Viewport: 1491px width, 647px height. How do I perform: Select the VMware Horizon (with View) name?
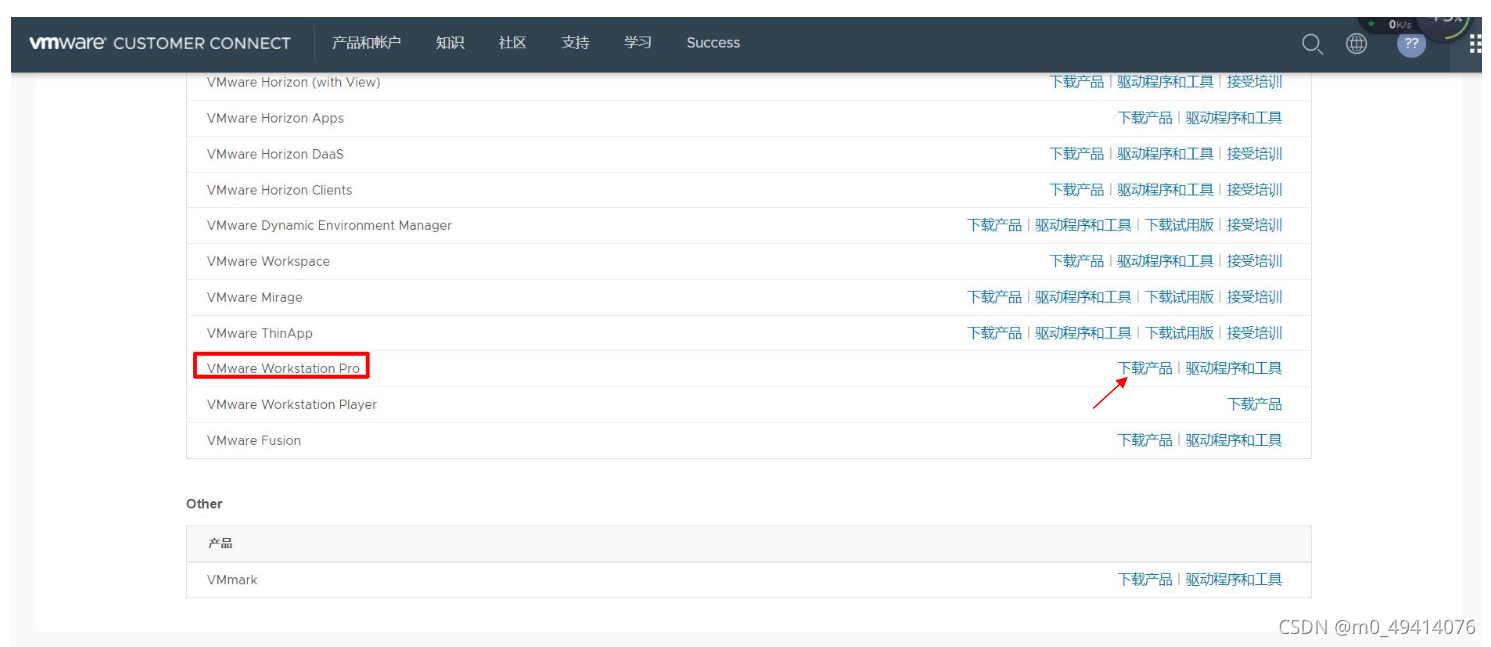tap(294, 82)
